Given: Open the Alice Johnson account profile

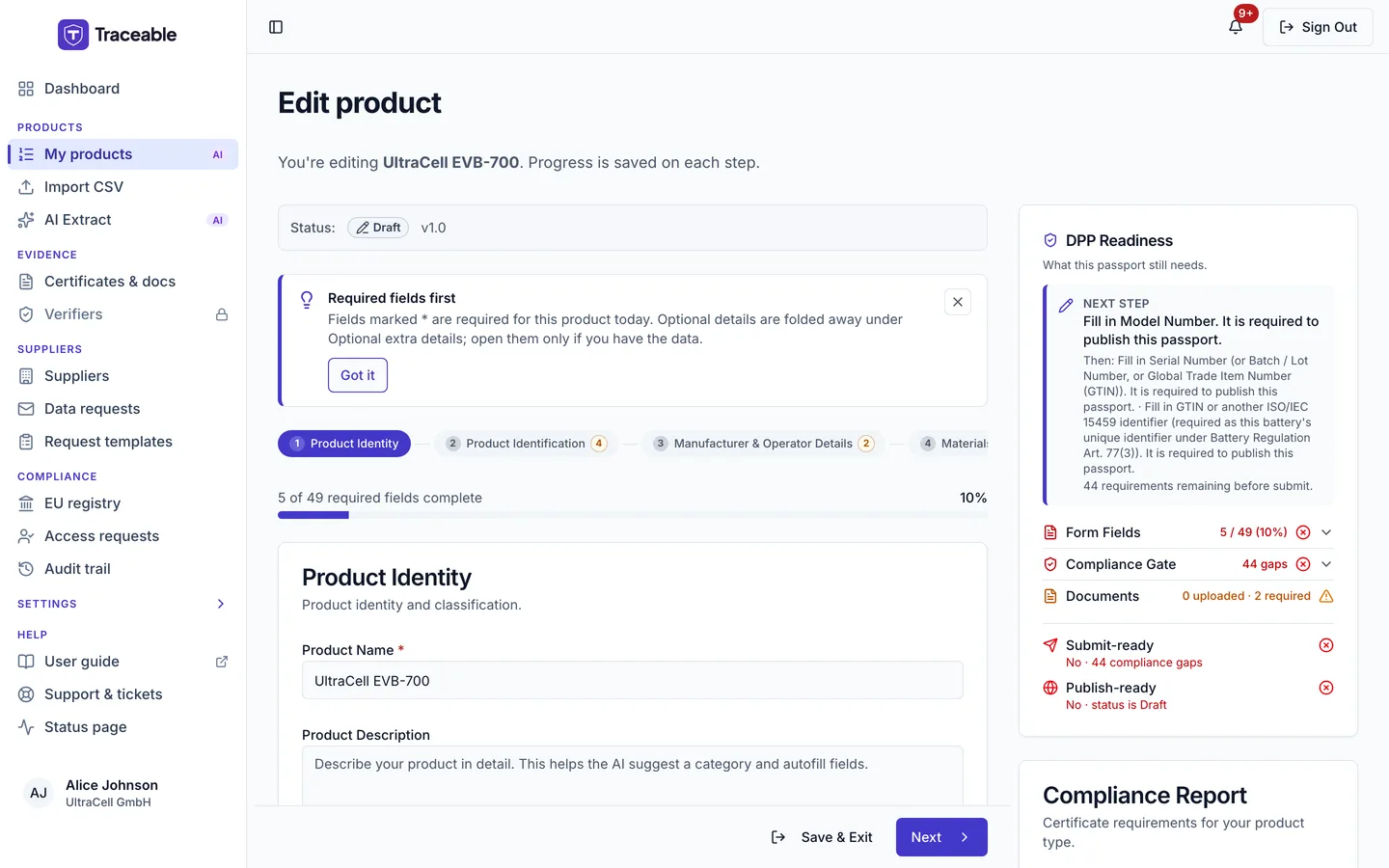Looking at the screenshot, I should 123,793.
